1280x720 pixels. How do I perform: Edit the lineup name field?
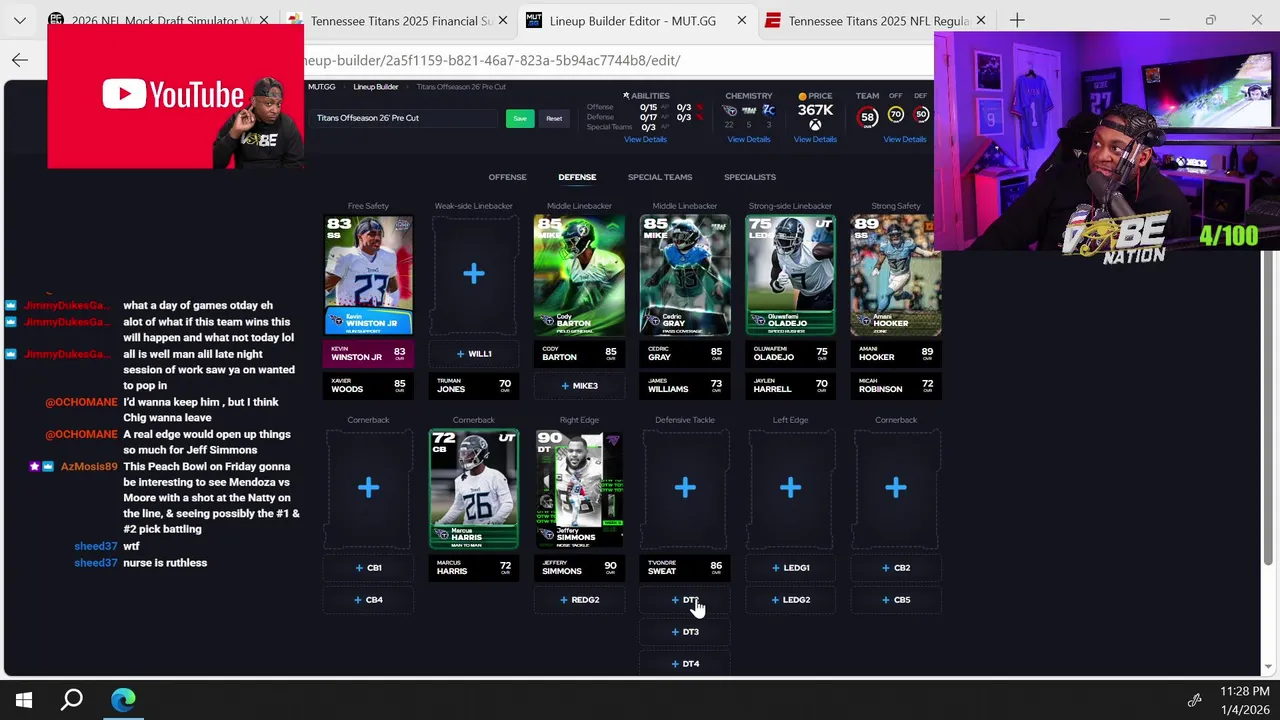pyautogui.click(x=405, y=118)
